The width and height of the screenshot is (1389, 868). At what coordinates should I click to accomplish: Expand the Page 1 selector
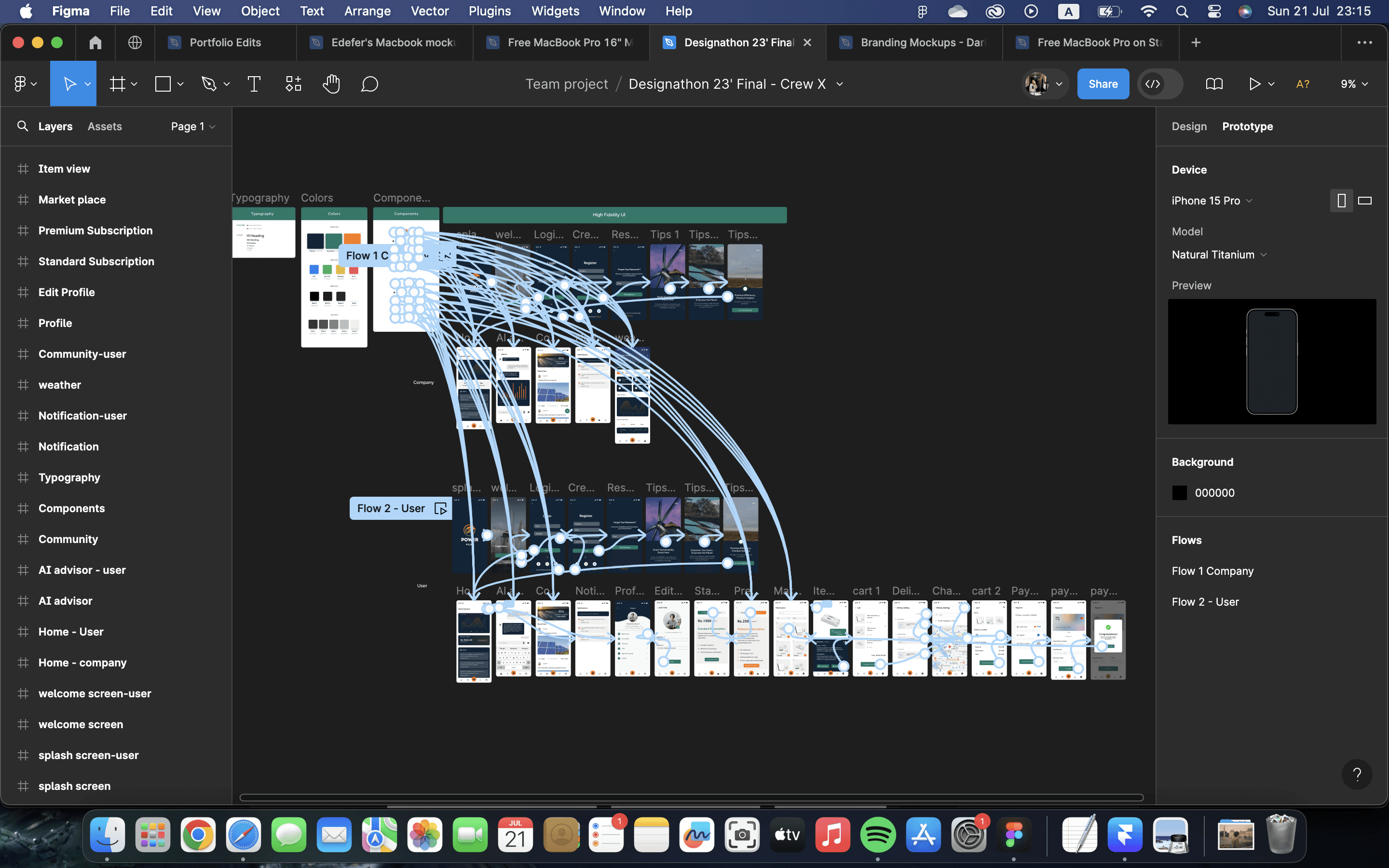pos(193,126)
